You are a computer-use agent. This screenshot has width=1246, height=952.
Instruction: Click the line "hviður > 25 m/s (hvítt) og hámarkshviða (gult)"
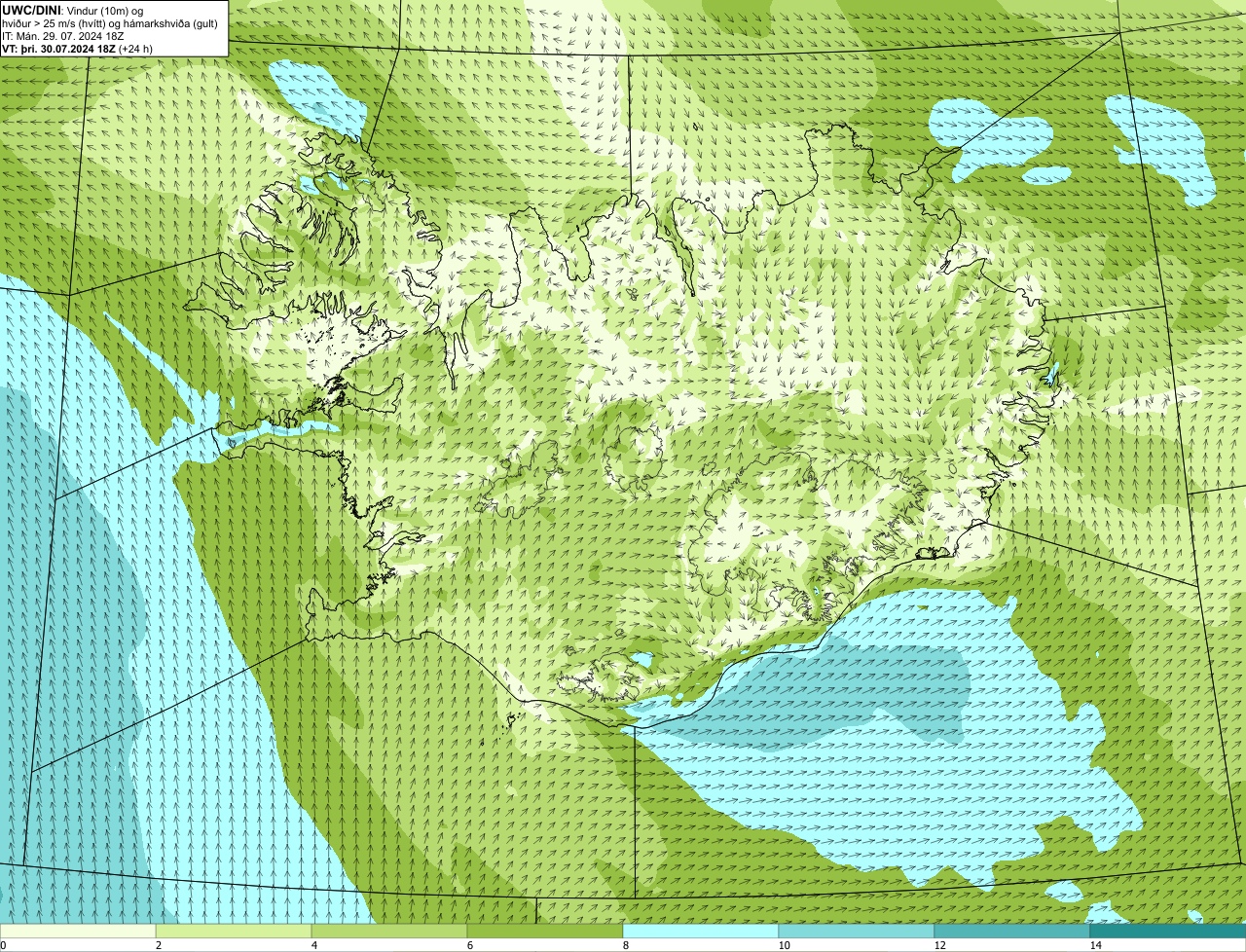[110, 22]
